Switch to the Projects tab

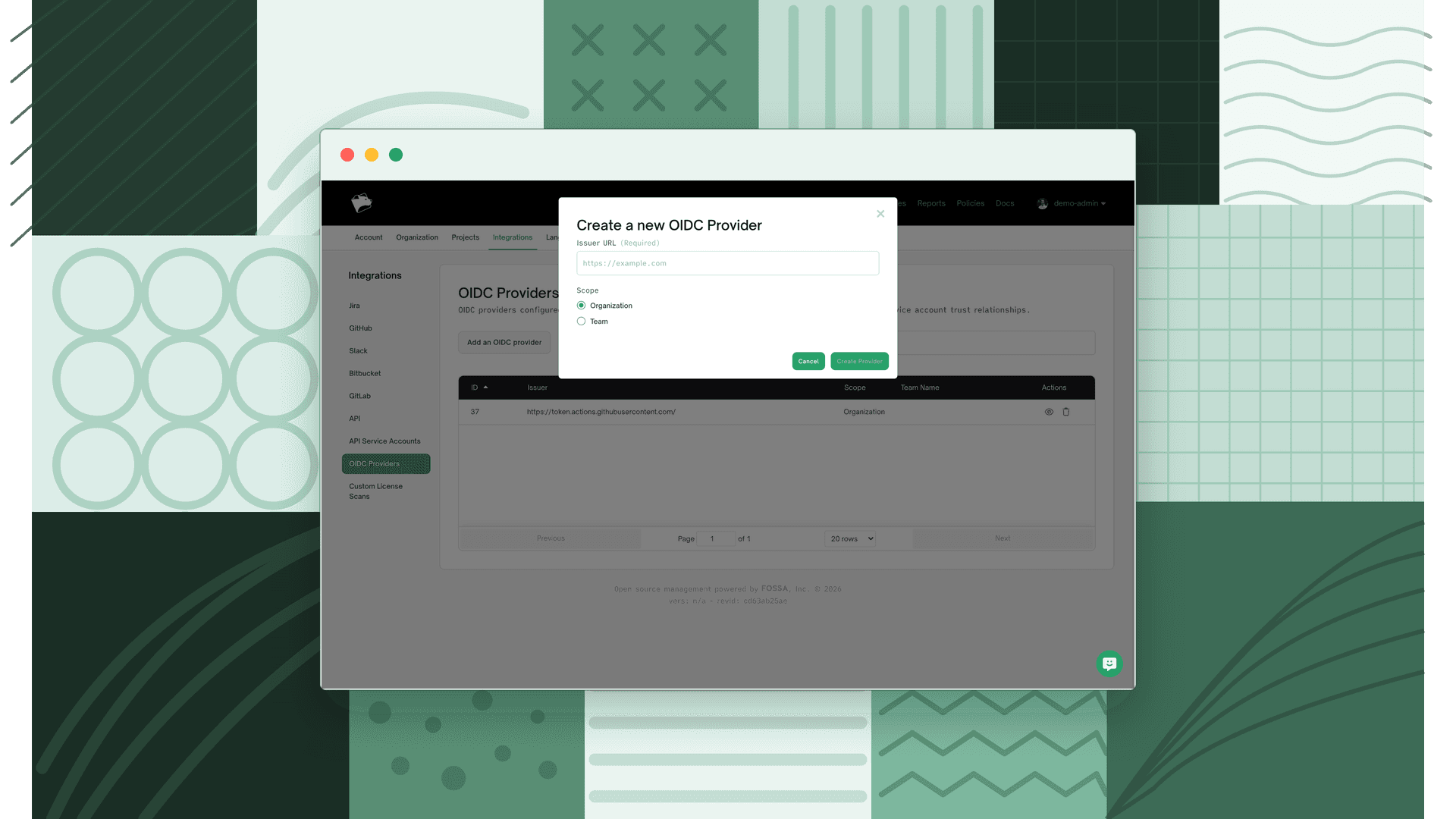click(465, 237)
